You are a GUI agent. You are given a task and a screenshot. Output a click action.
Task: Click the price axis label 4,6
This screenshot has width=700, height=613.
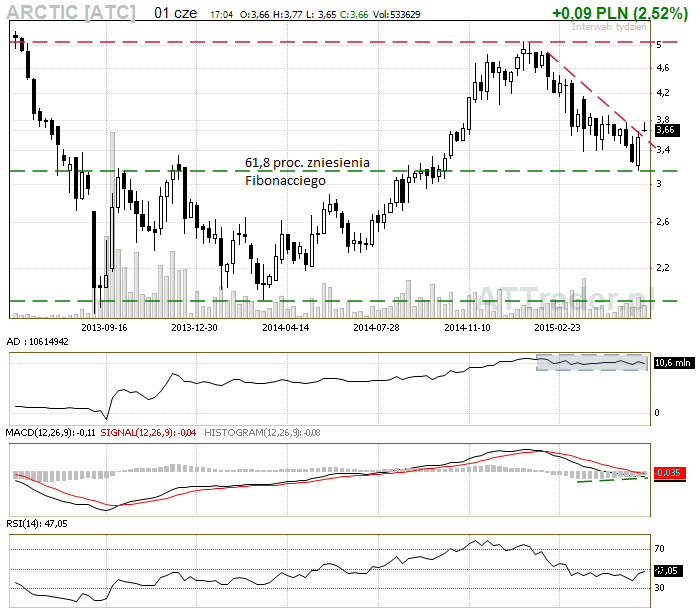[662, 68]
